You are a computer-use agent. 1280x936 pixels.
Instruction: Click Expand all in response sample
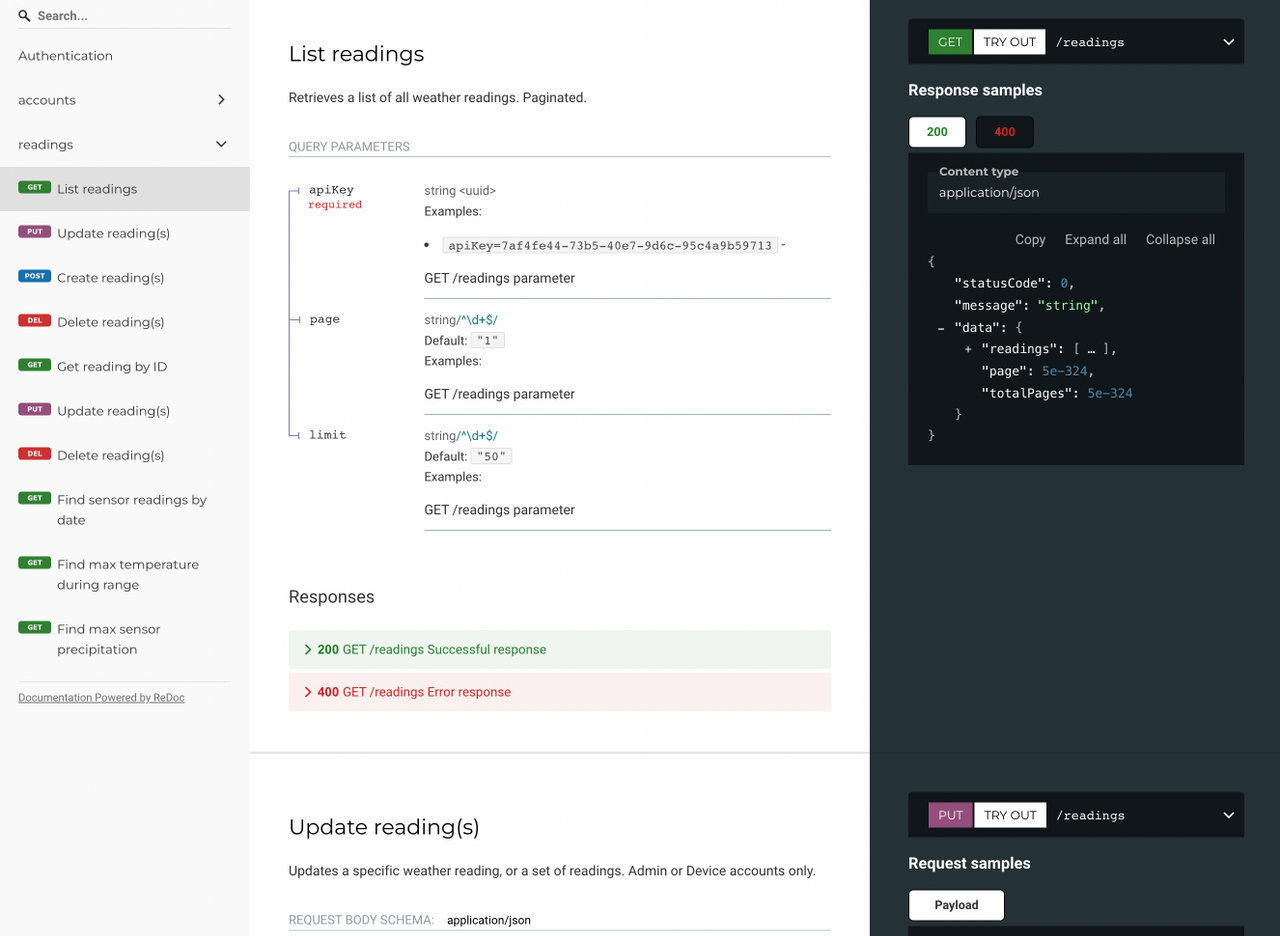pyautogui.click(x=1095, y=240)
